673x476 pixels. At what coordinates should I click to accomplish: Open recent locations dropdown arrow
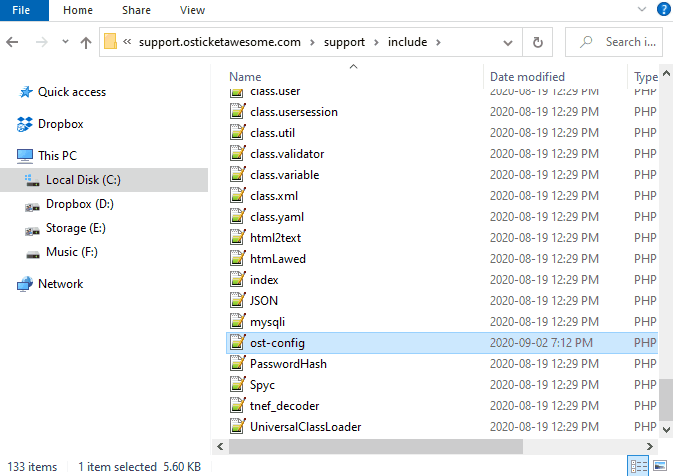pyautogui.click(x=65, y=42)
